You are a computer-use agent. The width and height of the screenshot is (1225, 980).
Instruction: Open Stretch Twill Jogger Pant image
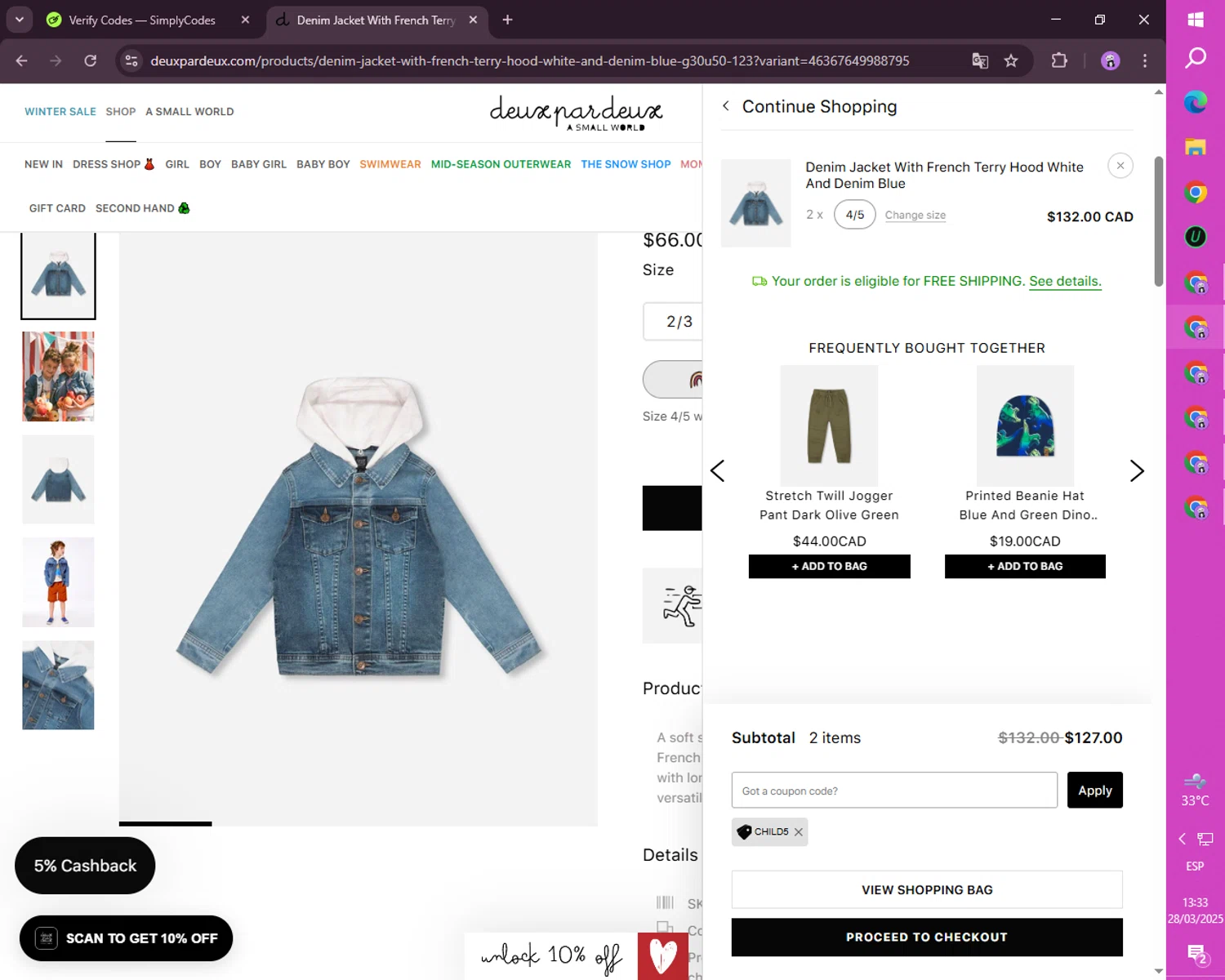point(829,425)
